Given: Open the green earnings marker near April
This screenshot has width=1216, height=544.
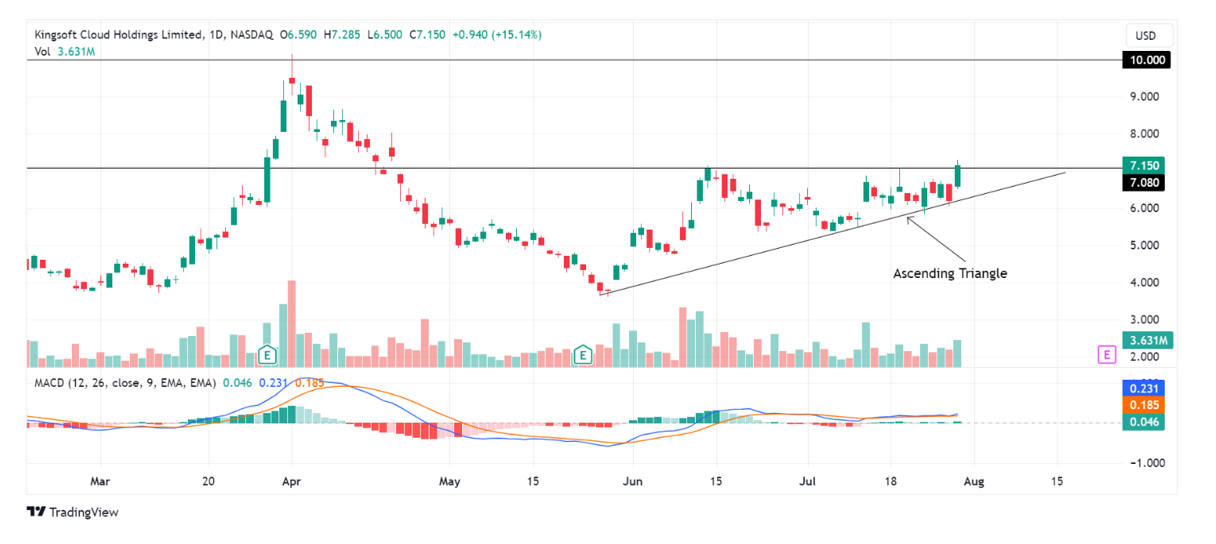Looking at the screenshot, I should [x=266, y=354].
